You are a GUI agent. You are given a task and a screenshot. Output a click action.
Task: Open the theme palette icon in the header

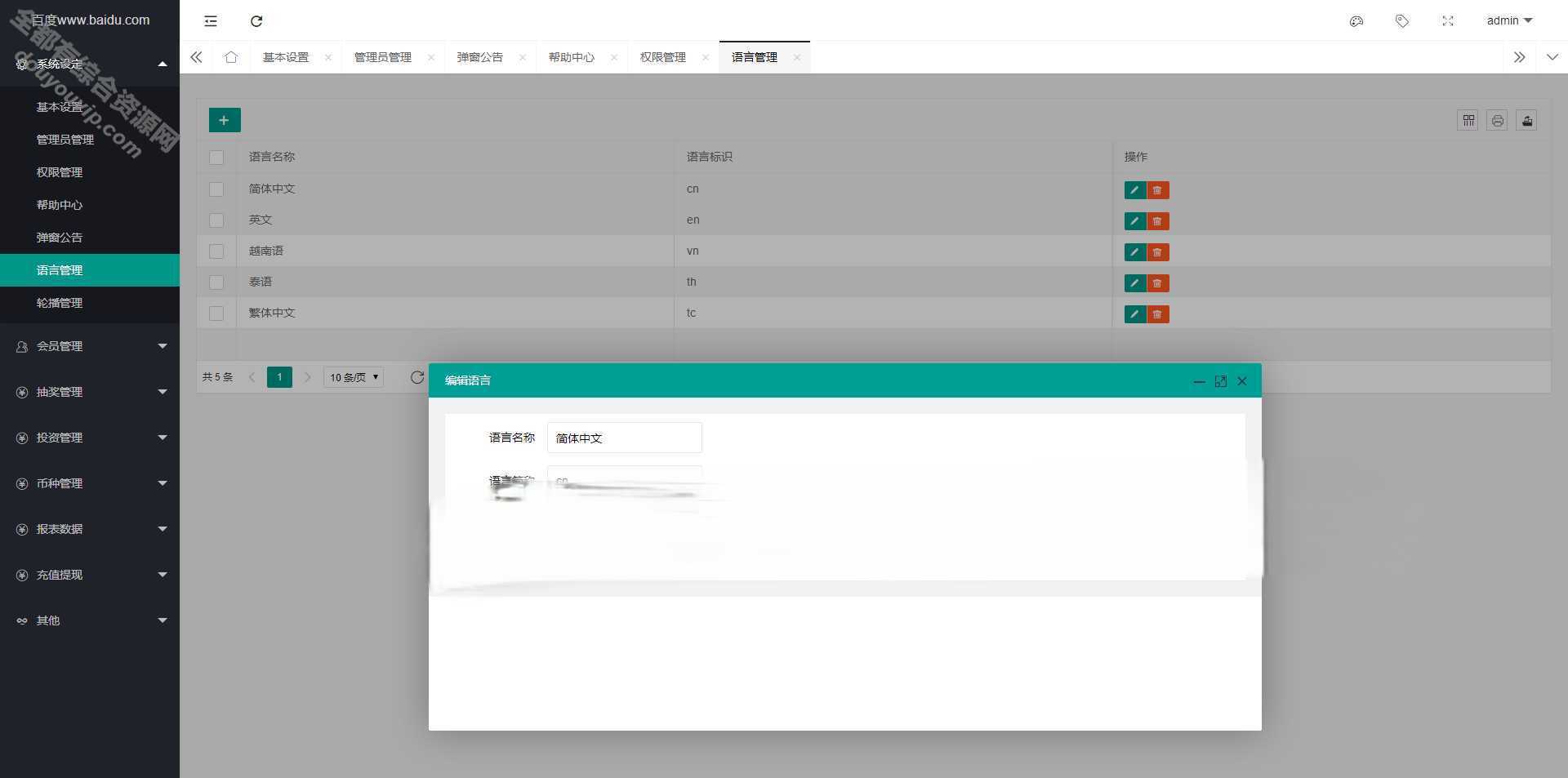click(1356, 21)
